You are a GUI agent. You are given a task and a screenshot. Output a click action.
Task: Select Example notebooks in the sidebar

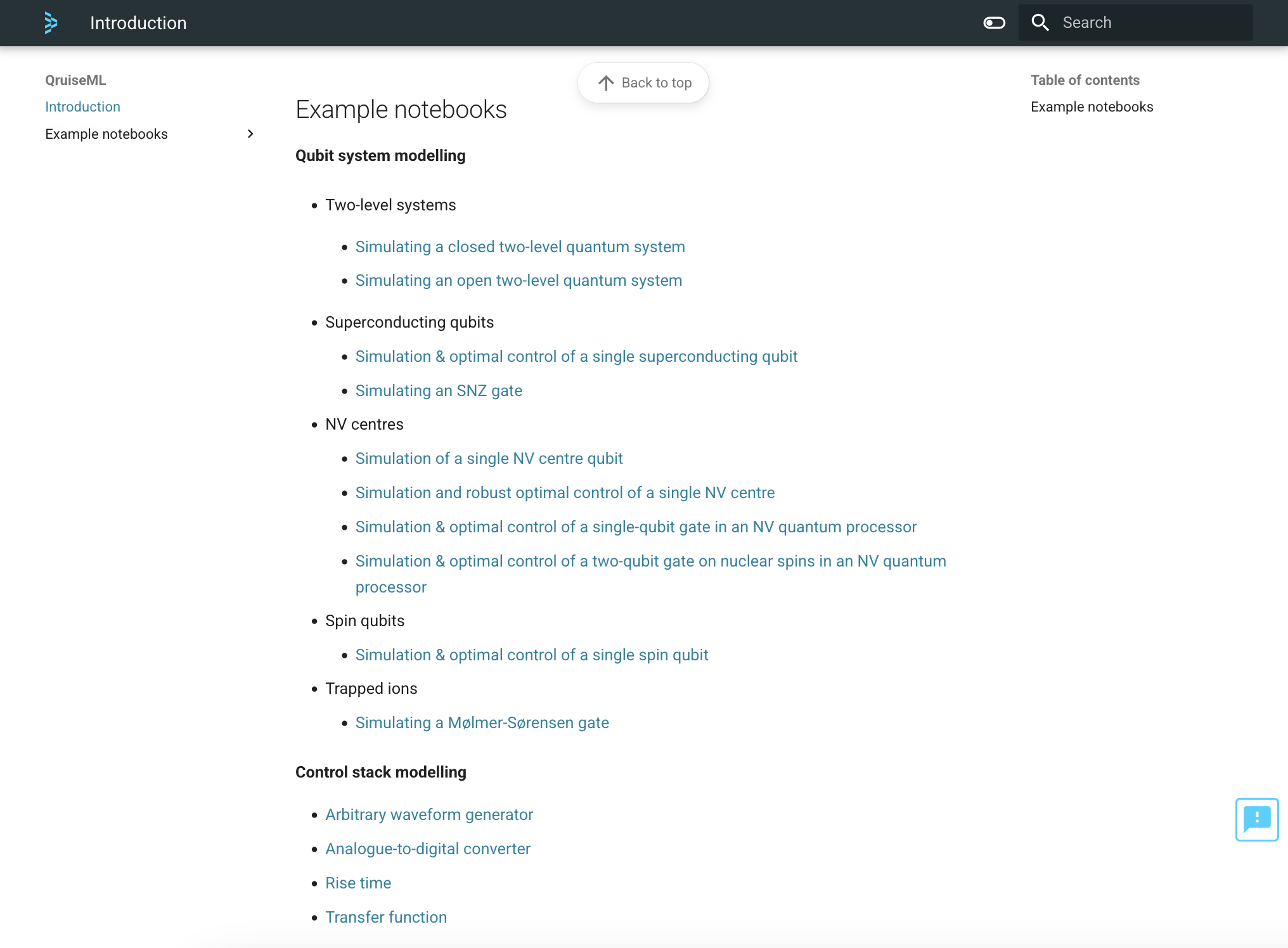click(106, 134)
